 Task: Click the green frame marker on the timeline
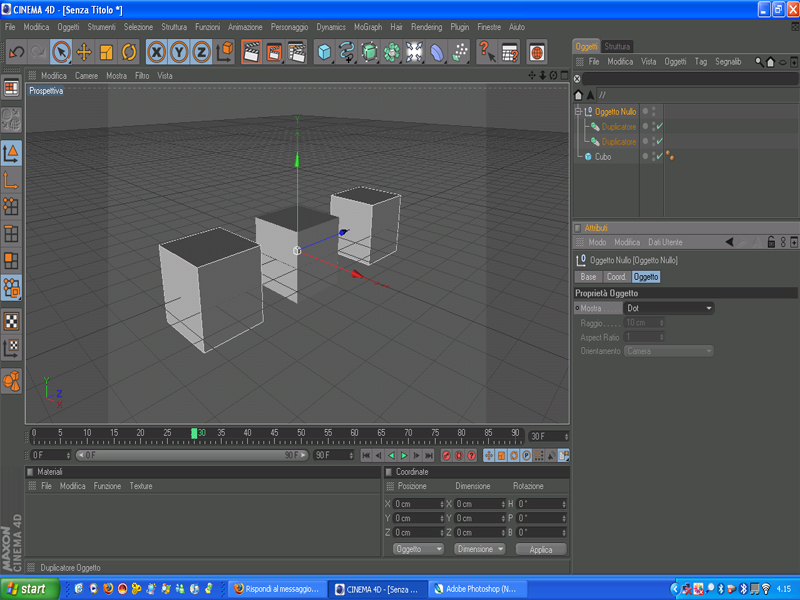click(x=195, y=433)
